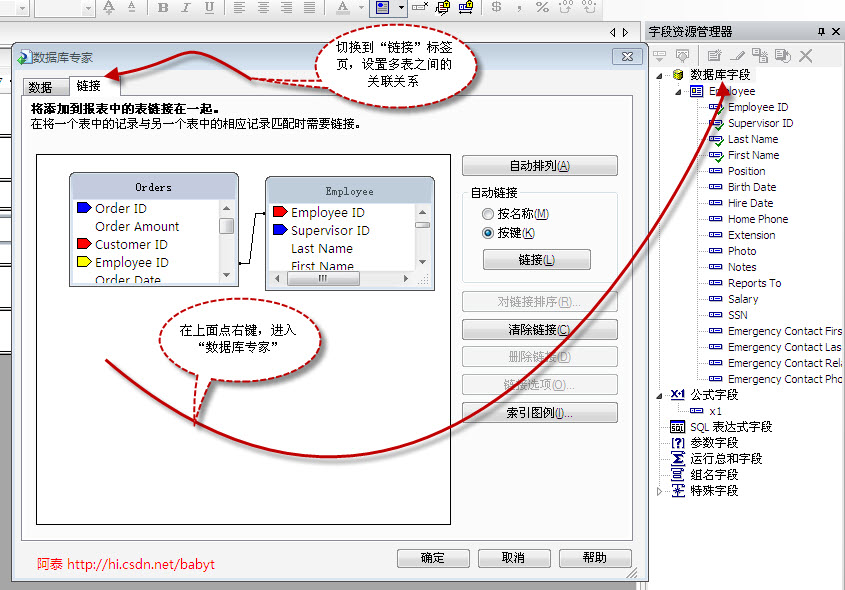Select the 按键(K) radio option
The width and height of the screenshot is (845, 590).
[x=508, y=233]
